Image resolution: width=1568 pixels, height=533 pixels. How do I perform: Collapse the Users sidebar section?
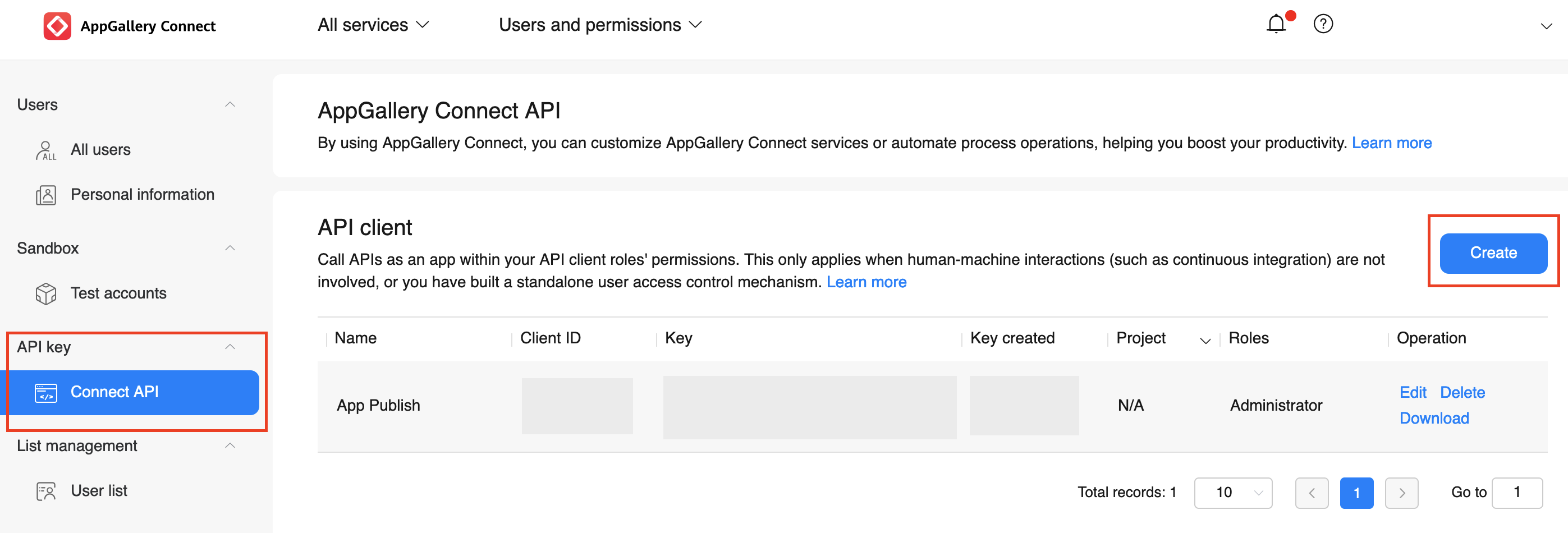tap(230, 105)
